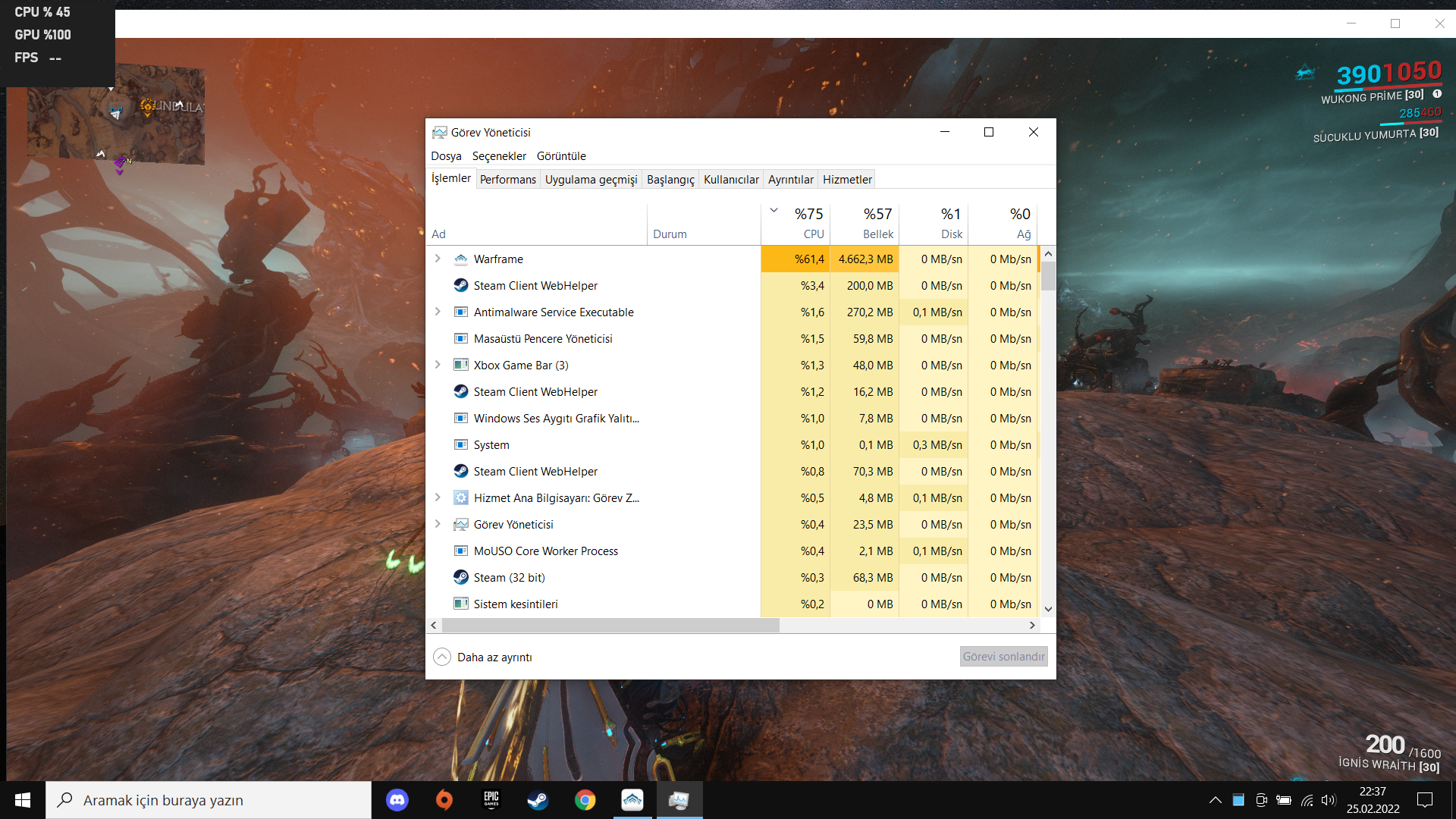The image size is (1456, 819).
Task: Open the Seçenekler menu
Action: coord(498,156)
